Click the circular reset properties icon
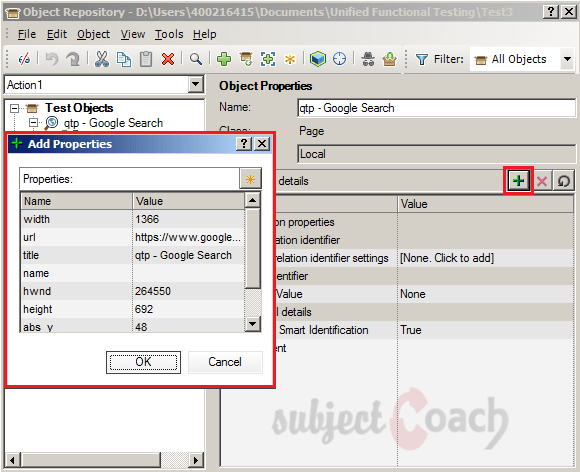 (x=564, y=181)
